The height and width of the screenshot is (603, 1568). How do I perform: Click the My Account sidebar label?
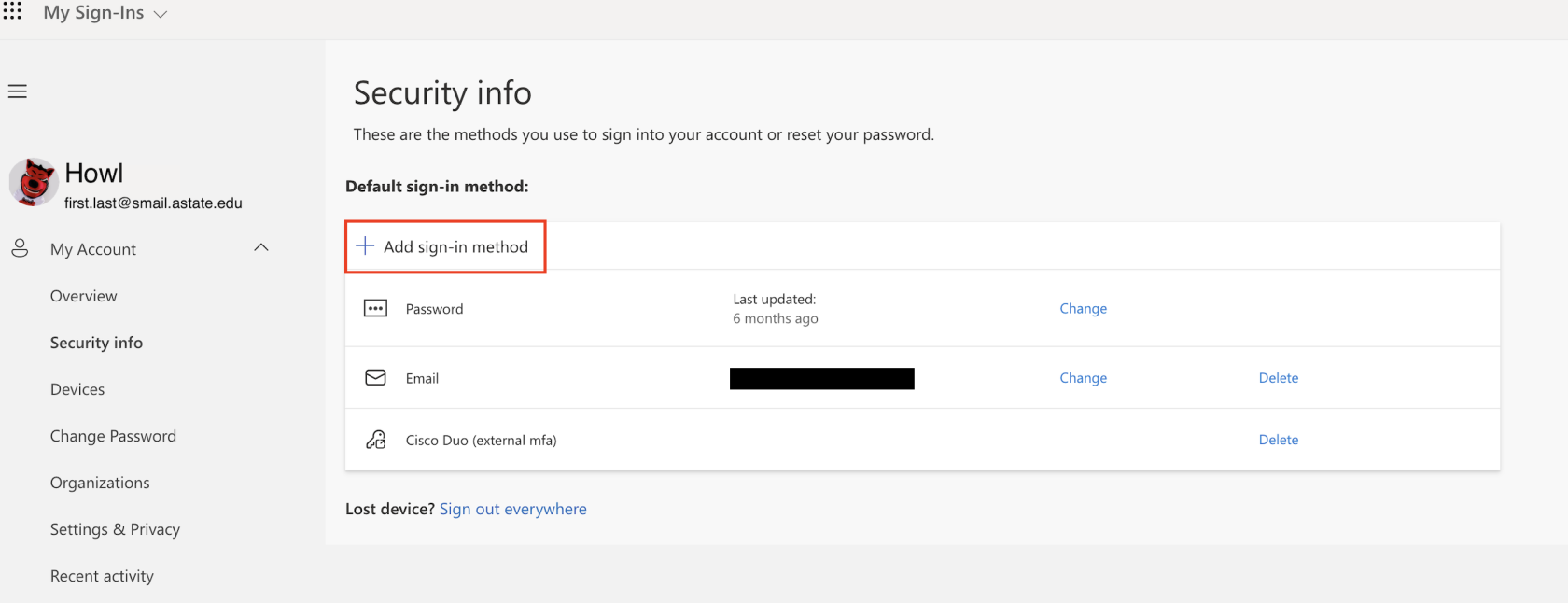tap(93, 249)
